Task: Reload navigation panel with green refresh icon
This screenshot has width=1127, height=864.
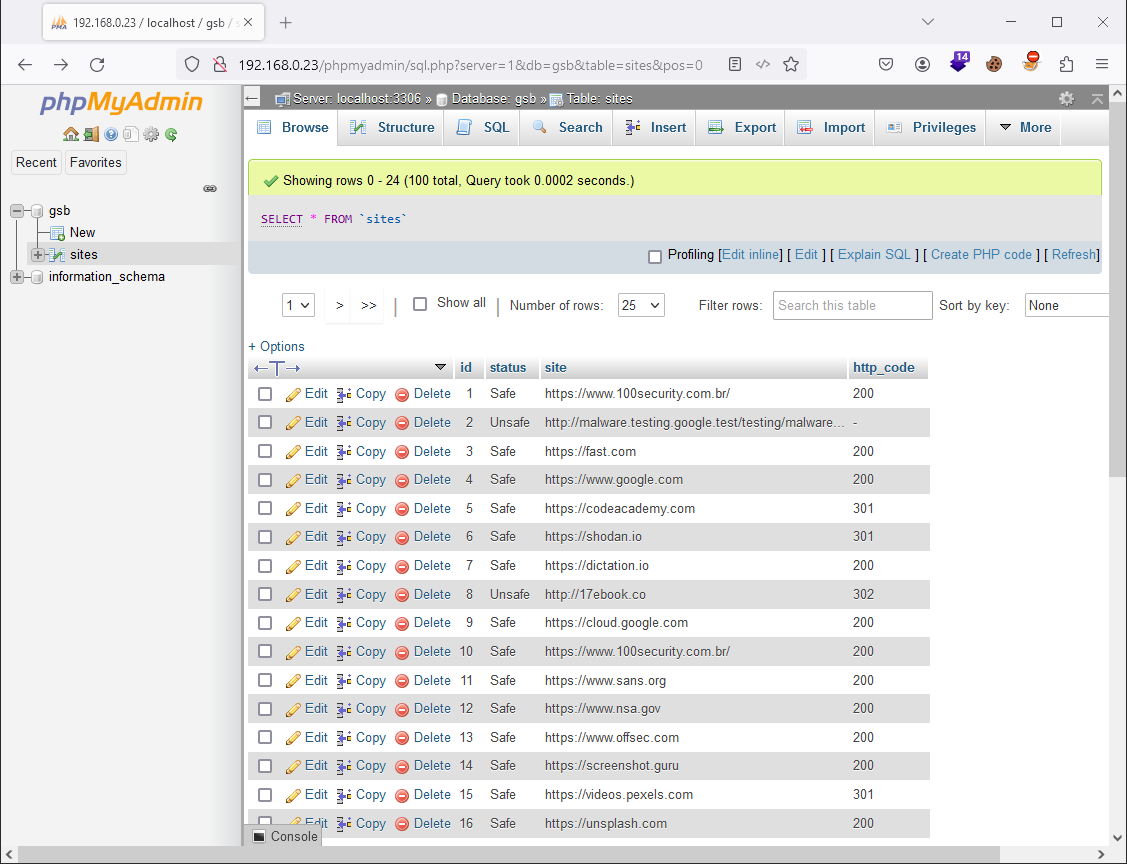Action: point(171,134)
